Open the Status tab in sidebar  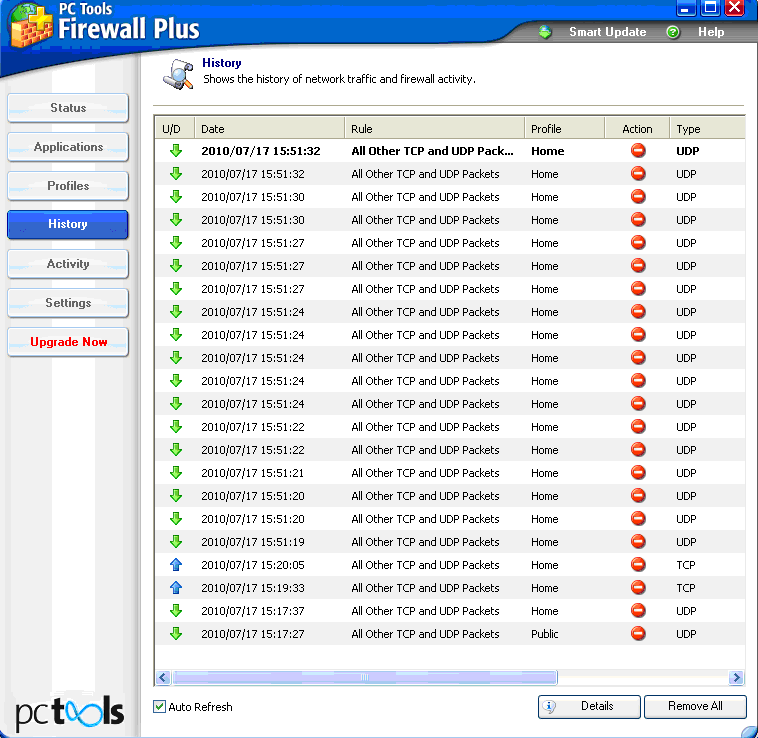tap(68, 108)
